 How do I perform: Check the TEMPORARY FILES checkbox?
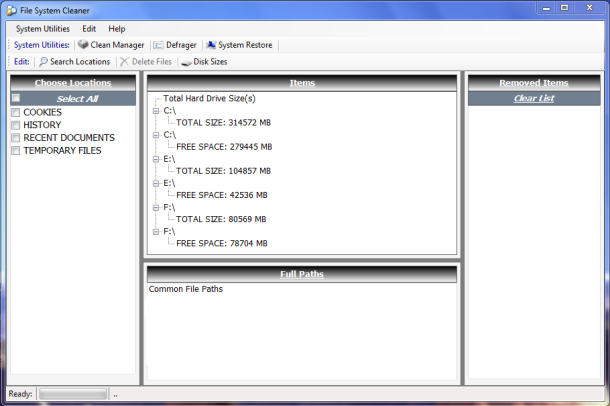(x=16, y=150)
